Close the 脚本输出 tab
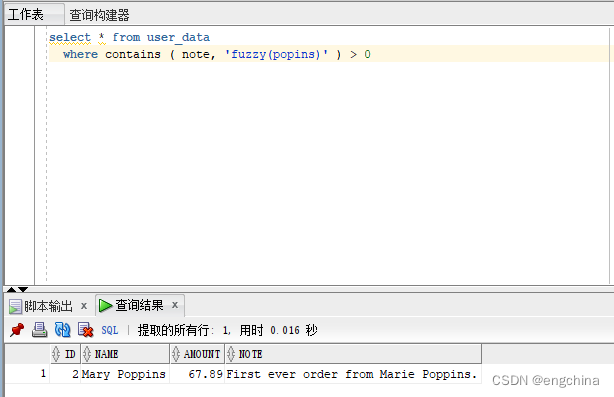 click(x=84, y=306)
